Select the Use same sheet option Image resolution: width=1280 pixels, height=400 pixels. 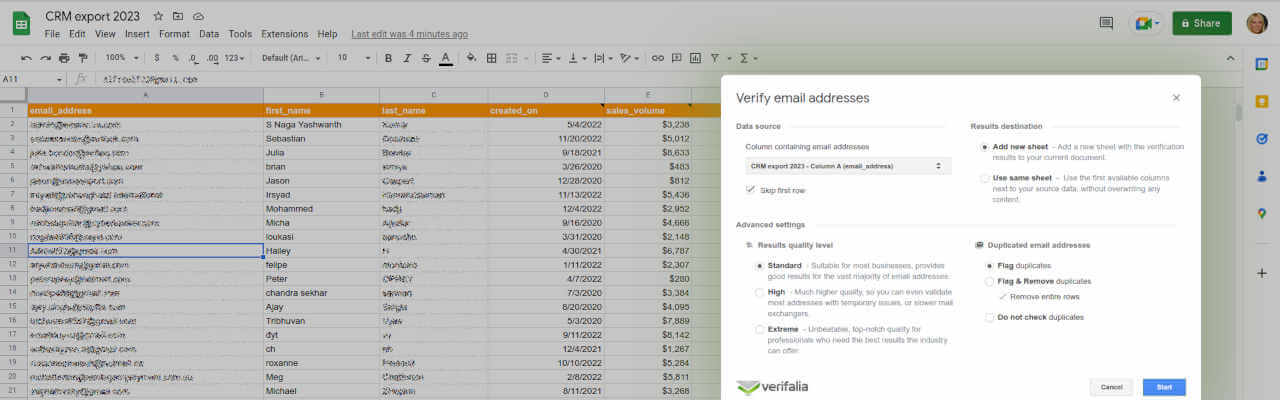tap(986, 178)
